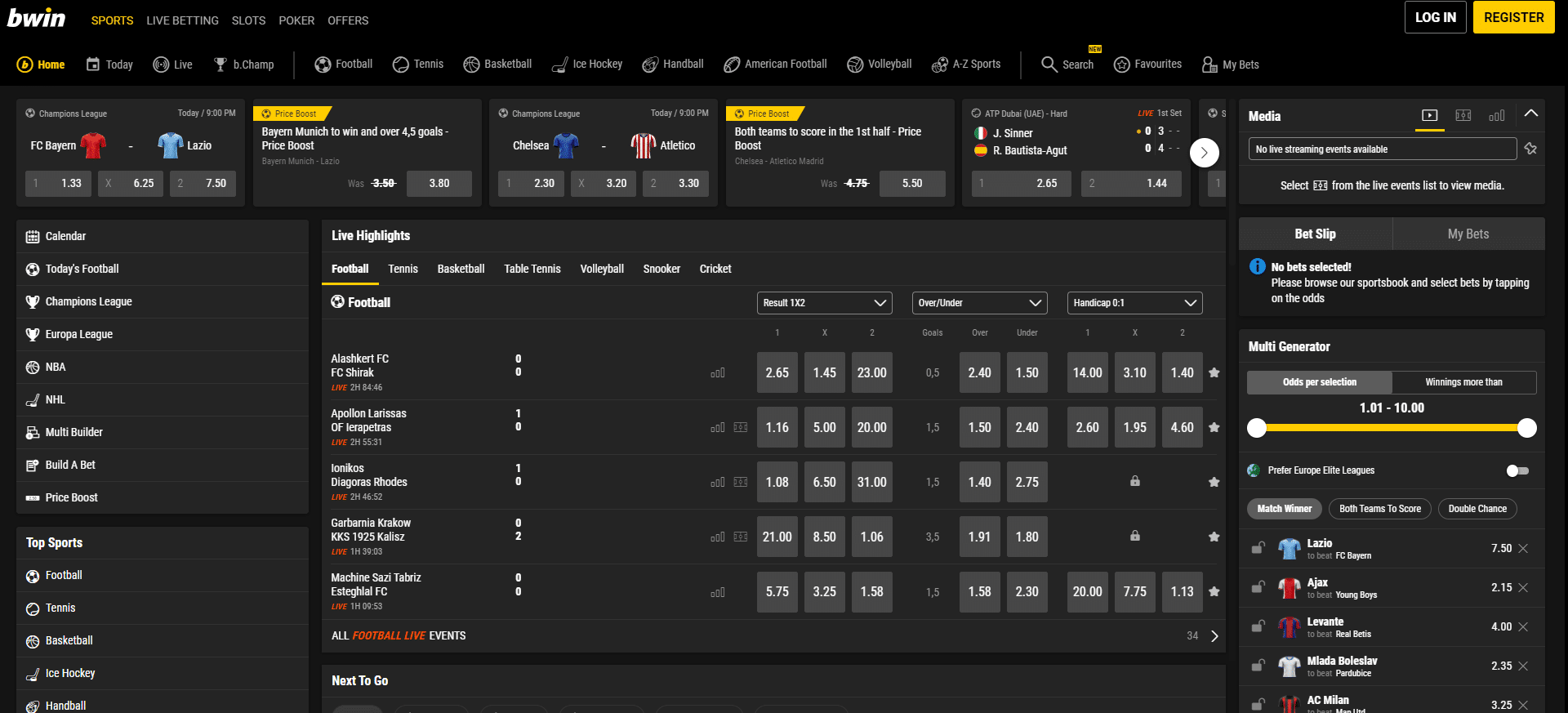Viewport: 1568px width, 713px height.
Task: Remove Ajax selection with X
Action: 1523,587
